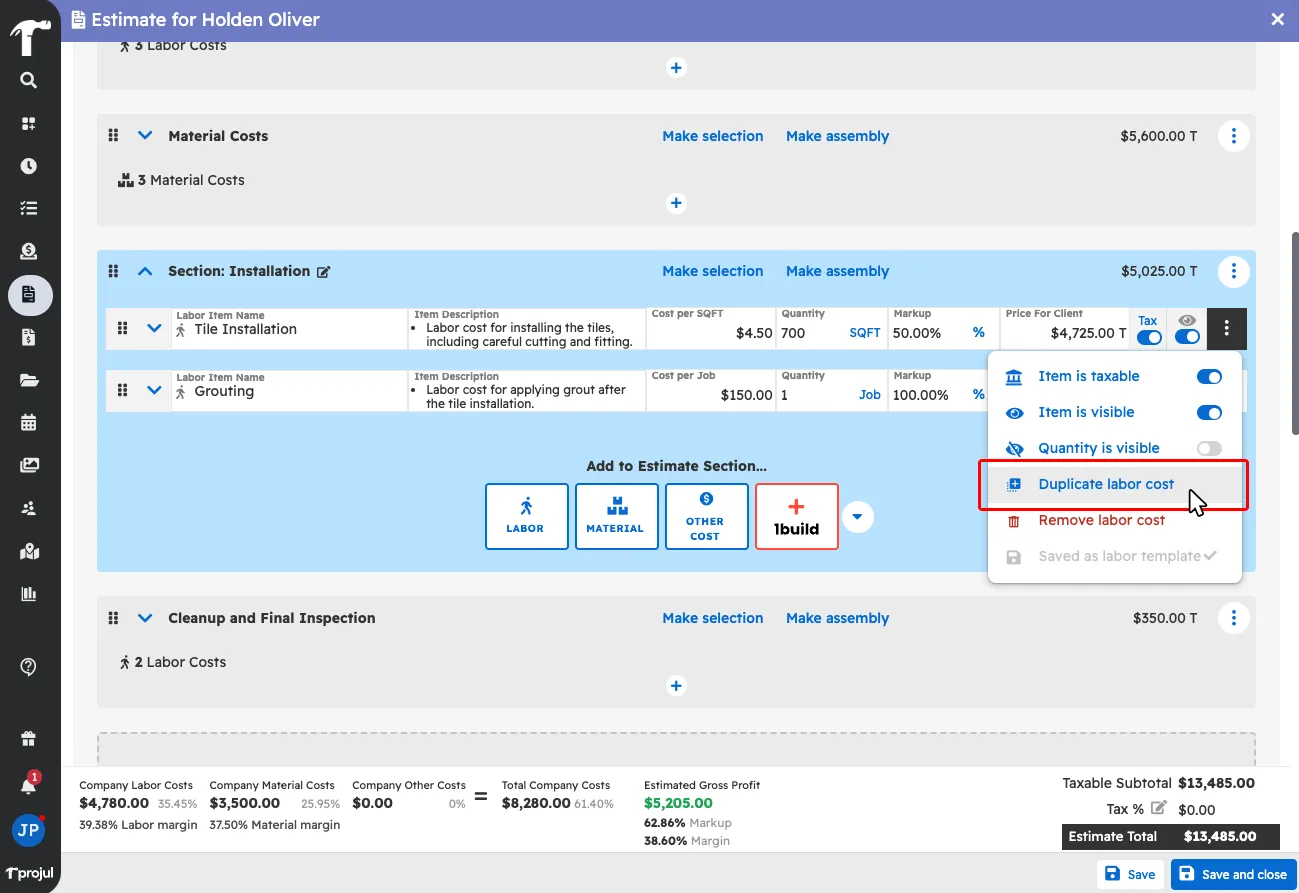Open the notifications bell icon
This screenshot has height=893, width=1299.
click(x=29, y=785)
